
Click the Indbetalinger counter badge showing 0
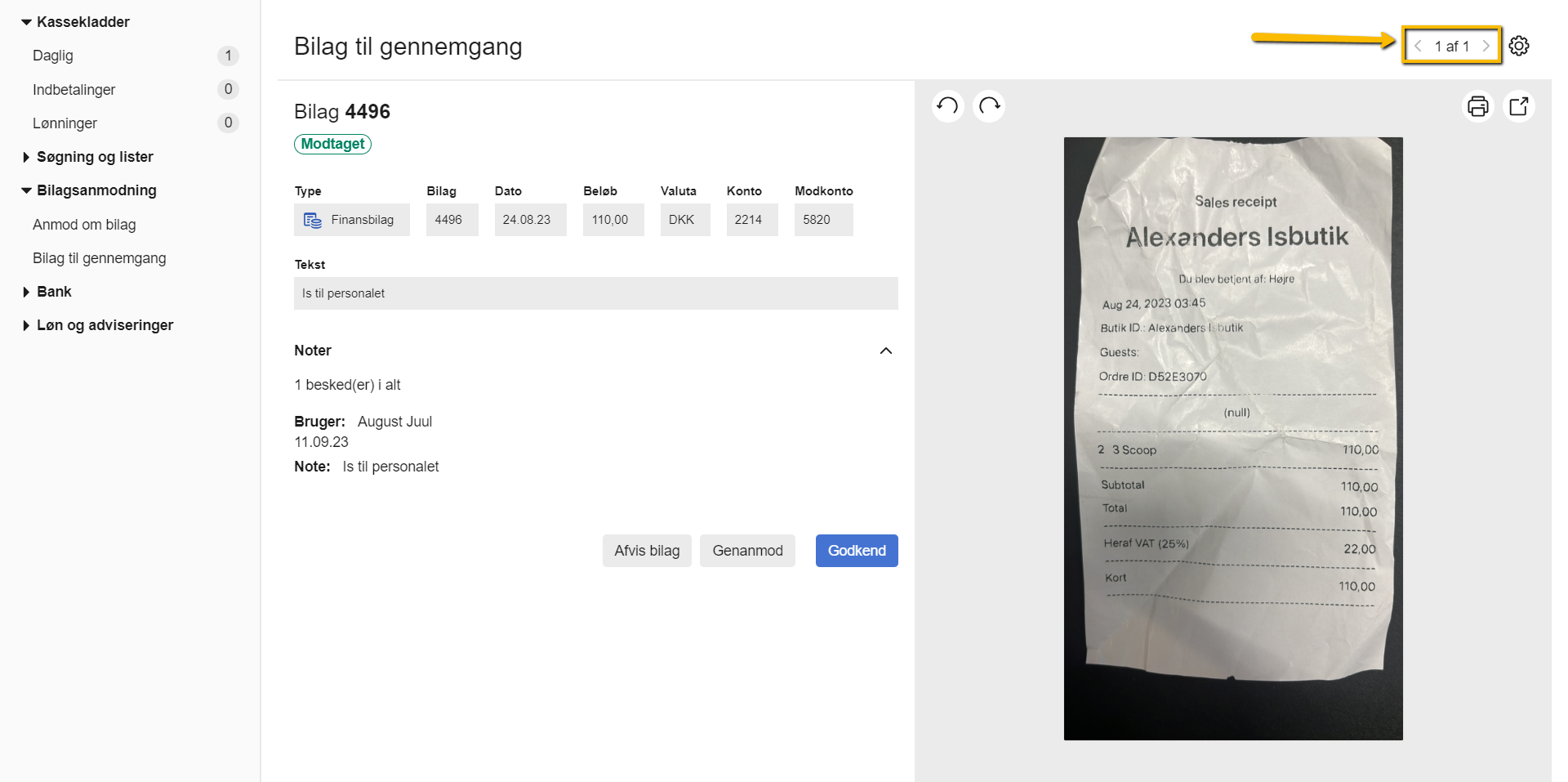[x=229, y=89]
